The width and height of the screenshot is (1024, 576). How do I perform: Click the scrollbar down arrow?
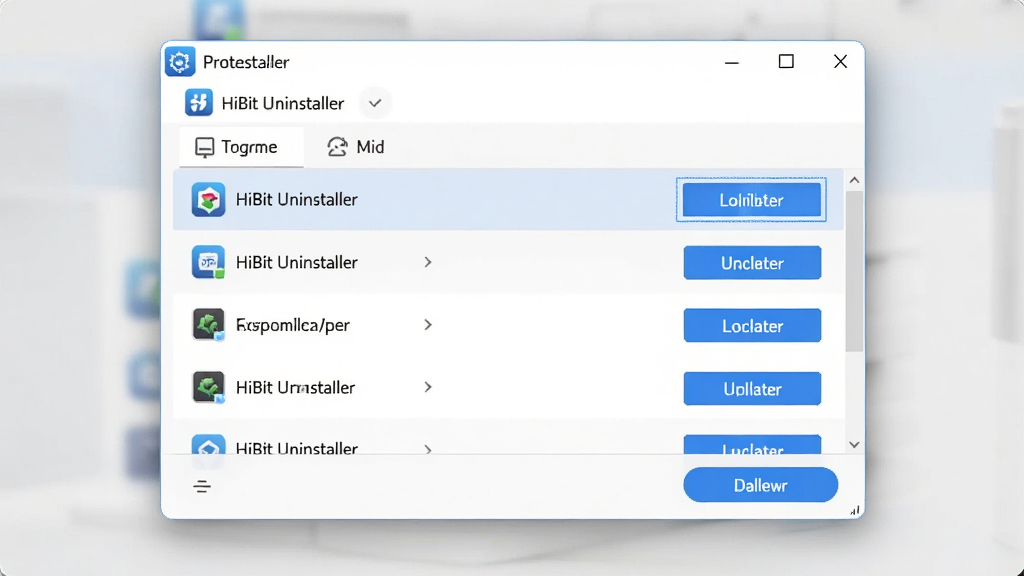[x=854, y=445]
